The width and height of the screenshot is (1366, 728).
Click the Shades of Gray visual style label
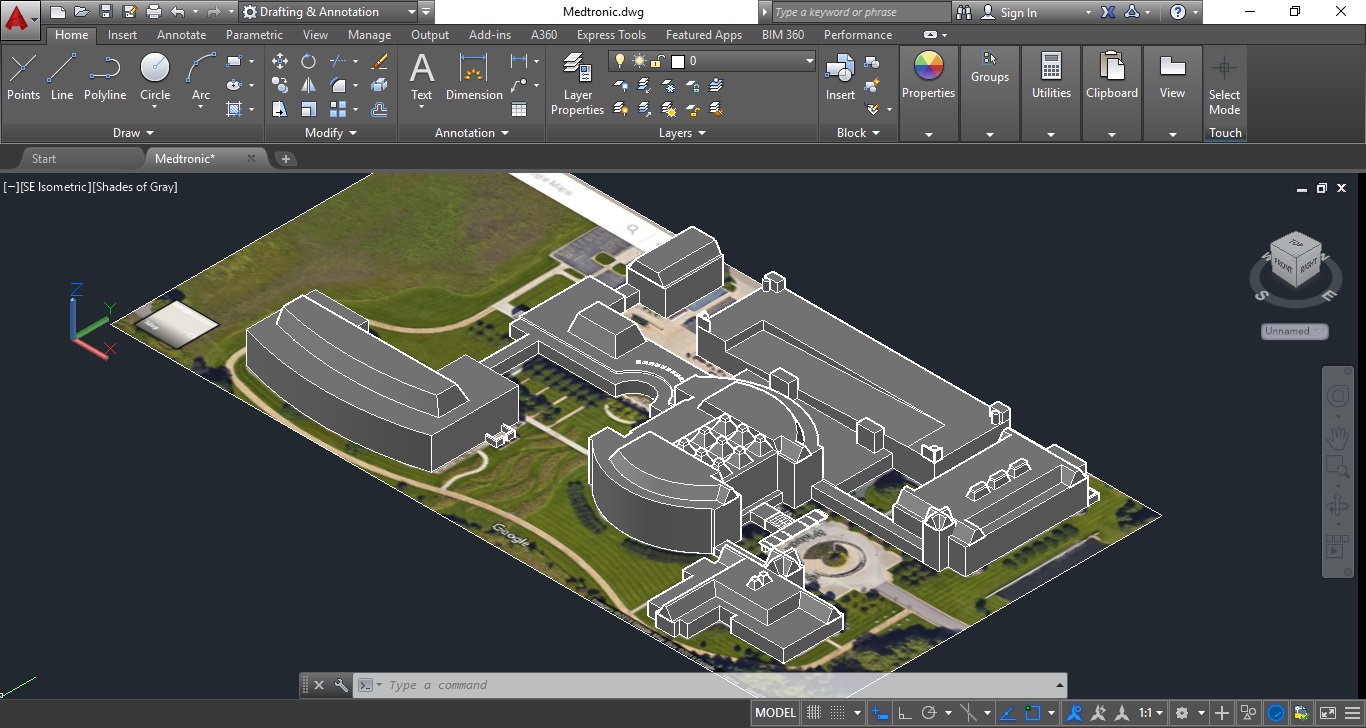tap(135, 187)
